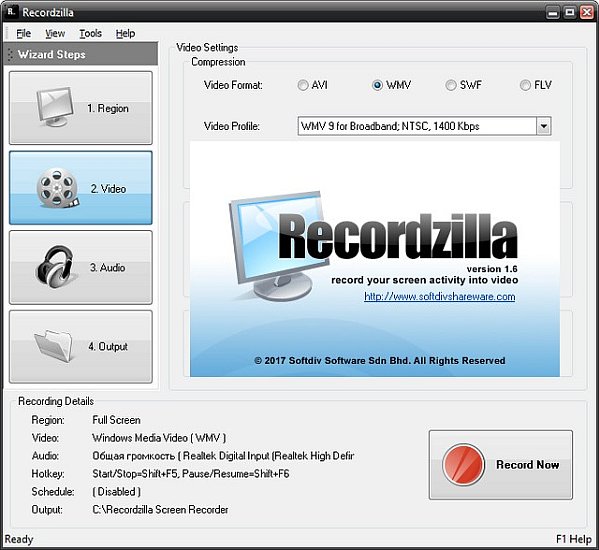
Task: Click the Wizard Steps panel header
Action: tap(81, 54)
